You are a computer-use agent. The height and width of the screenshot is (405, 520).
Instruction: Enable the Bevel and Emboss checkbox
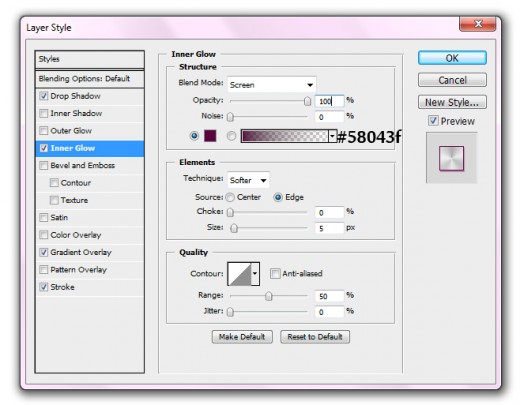44,165
